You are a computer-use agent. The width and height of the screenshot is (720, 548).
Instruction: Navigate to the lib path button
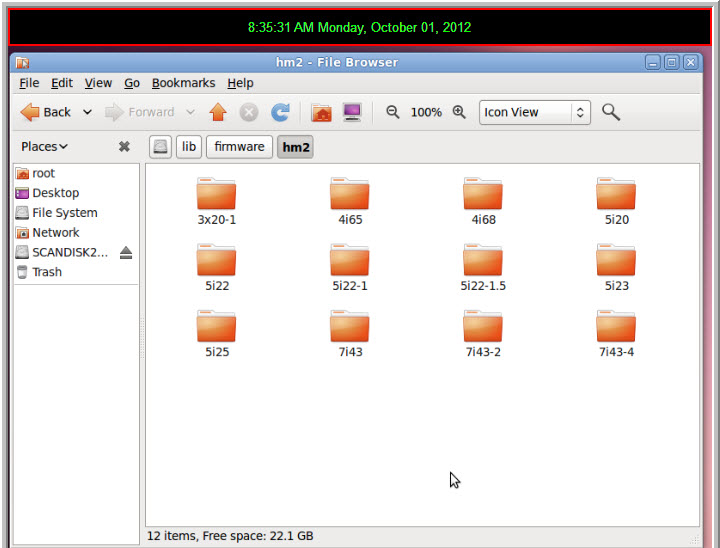click(189, 147)
